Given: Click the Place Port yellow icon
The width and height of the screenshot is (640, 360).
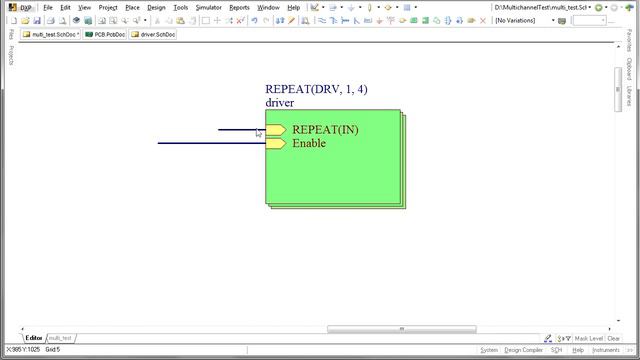Looking at the screenshot, I should 471,20.
